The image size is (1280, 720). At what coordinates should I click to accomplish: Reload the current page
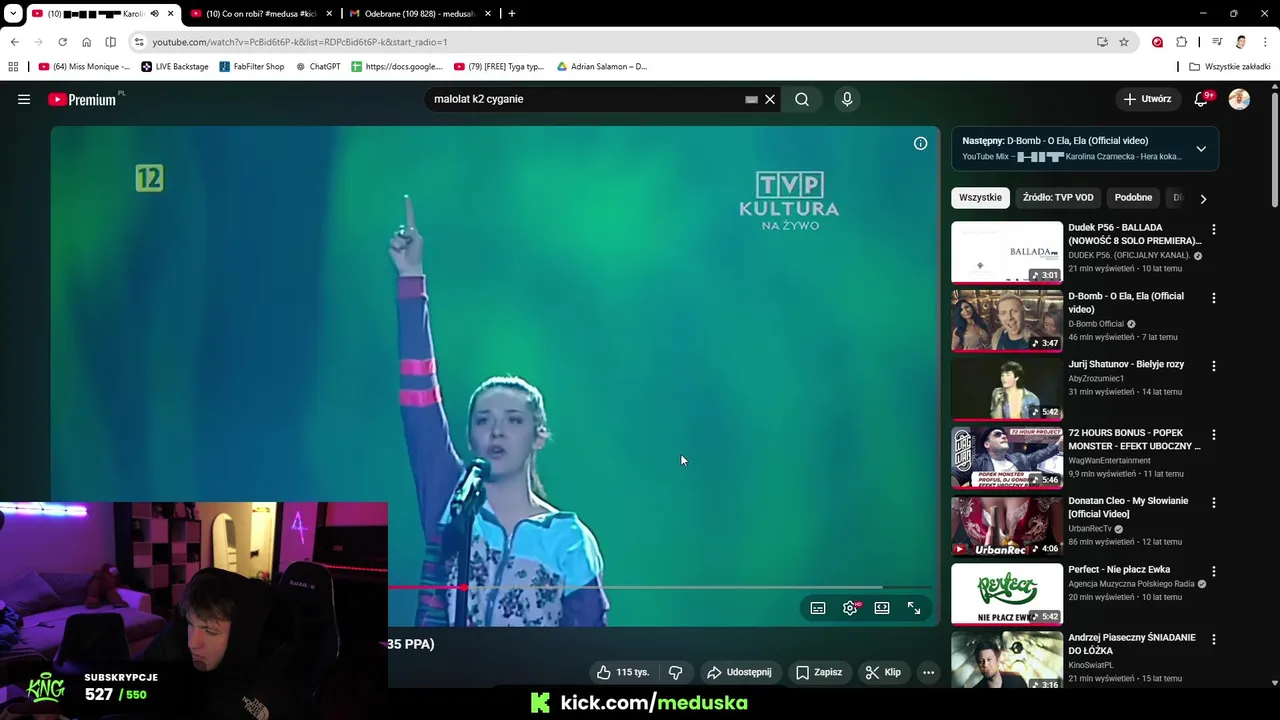point(62,42)
